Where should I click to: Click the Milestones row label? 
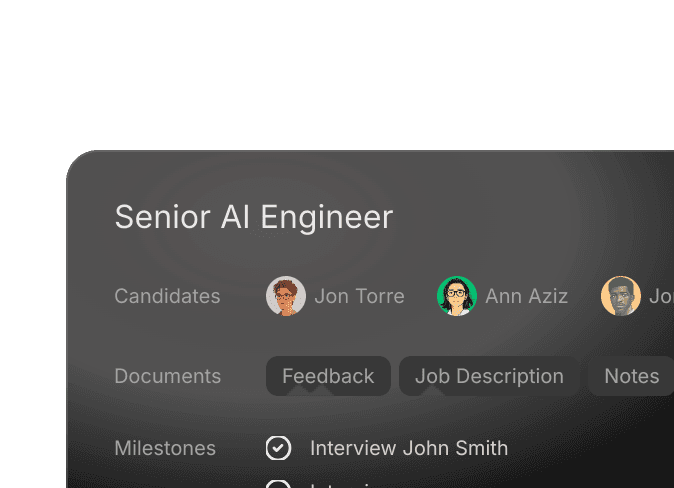[165, 448]
